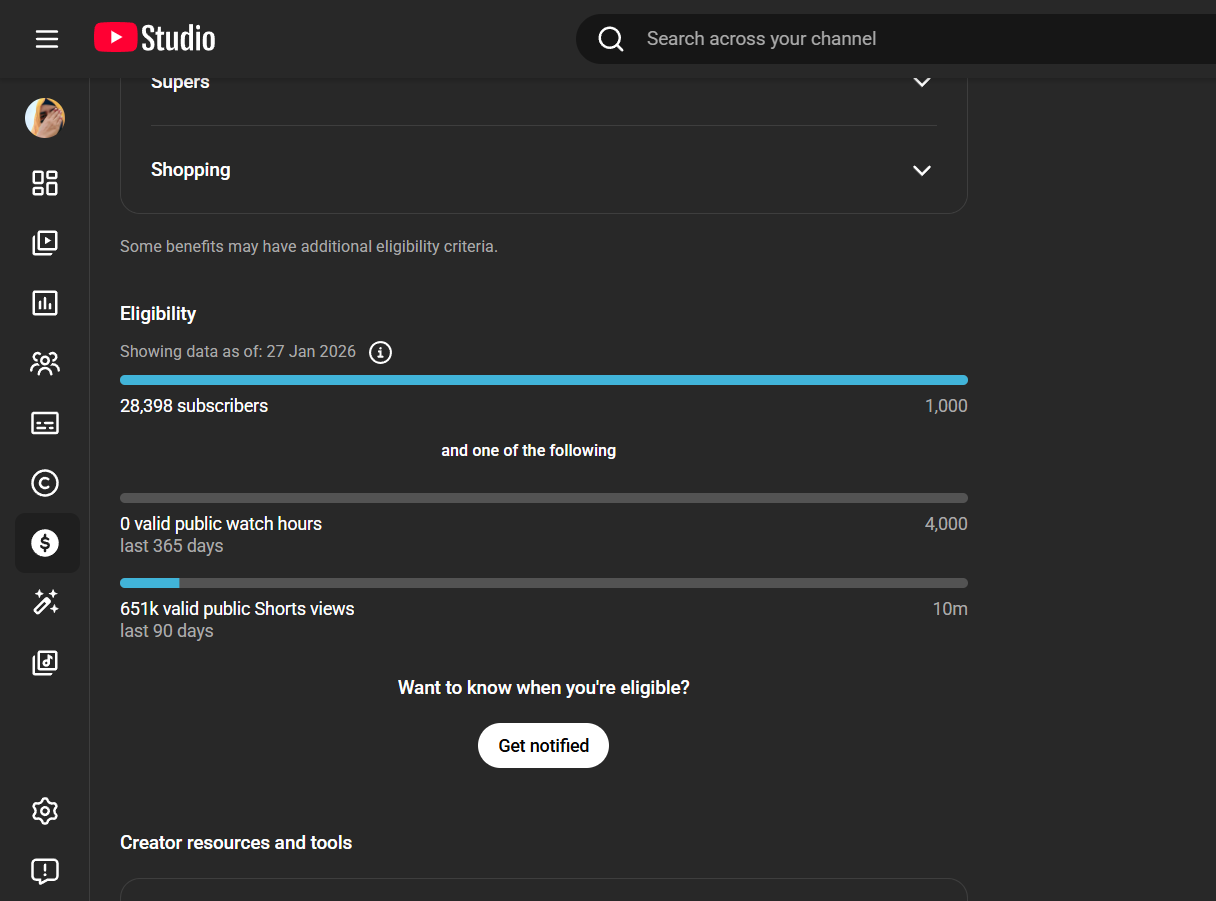This screenshot has width=1216, height=901.
Task: Select the Earn dollar icon
Action: click(45, 543)
